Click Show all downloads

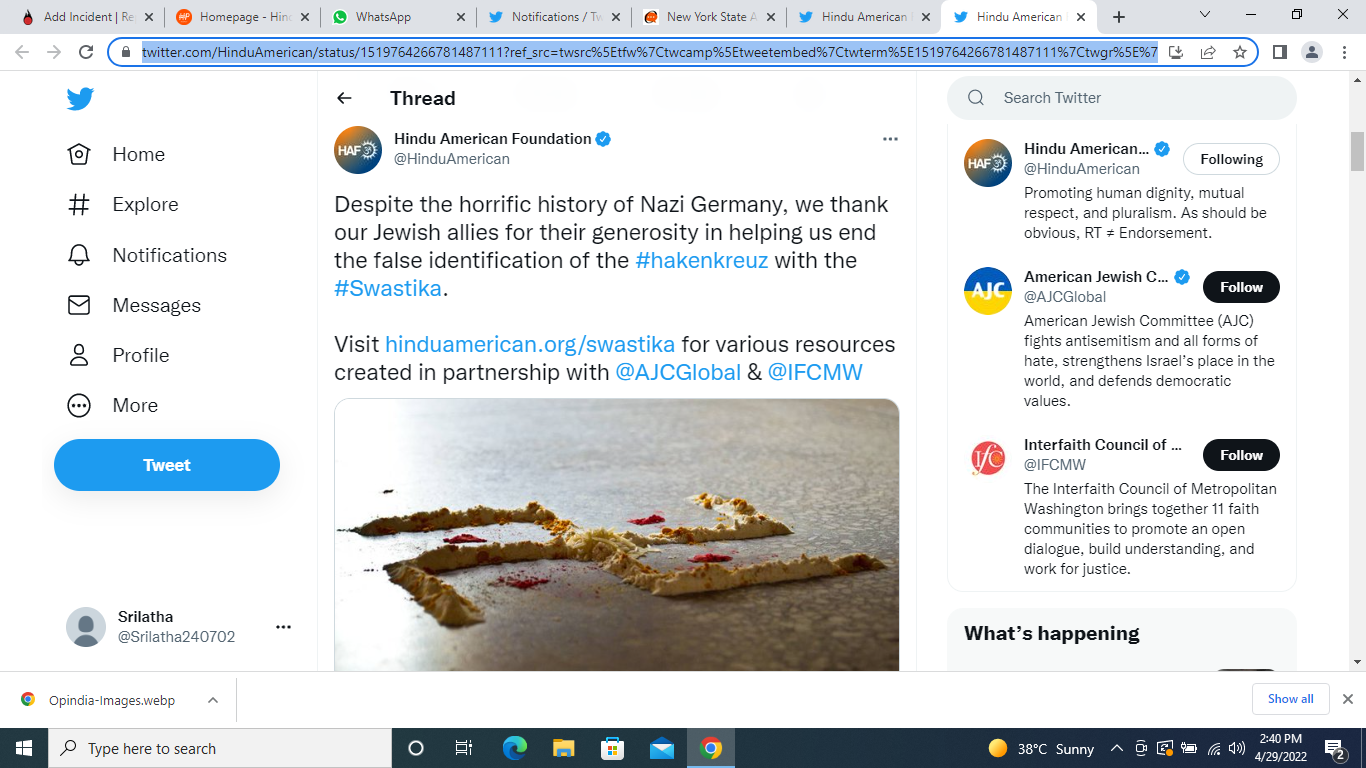pos(1290,699)
